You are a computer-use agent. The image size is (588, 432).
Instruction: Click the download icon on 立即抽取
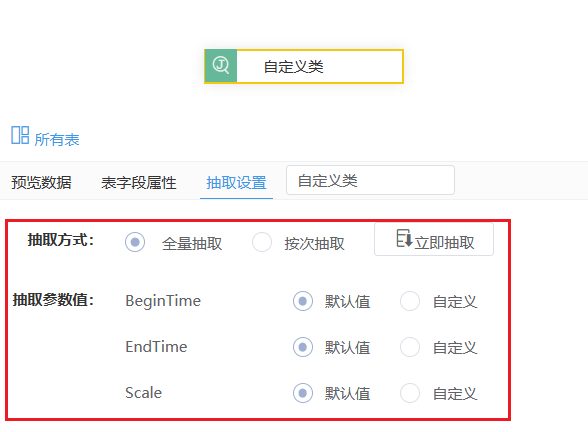[x=404, y=238]
